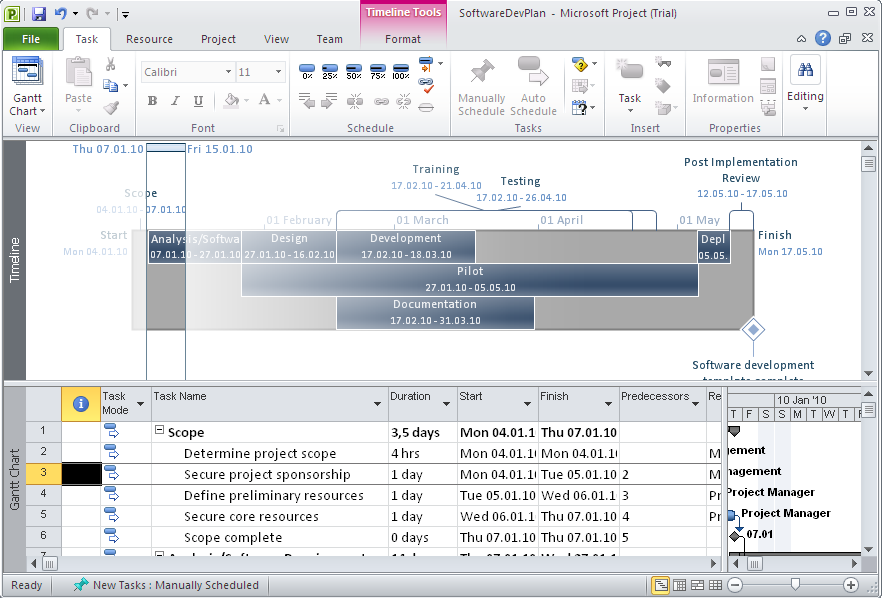Mark task 50% complete
The image size is (882, 598).
(x=354, y=71)
